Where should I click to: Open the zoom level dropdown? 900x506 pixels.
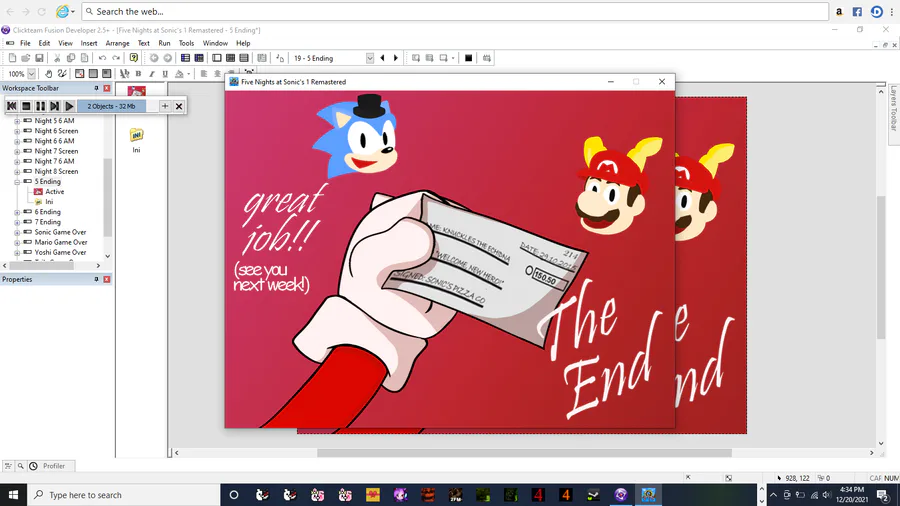click(32, 73)
